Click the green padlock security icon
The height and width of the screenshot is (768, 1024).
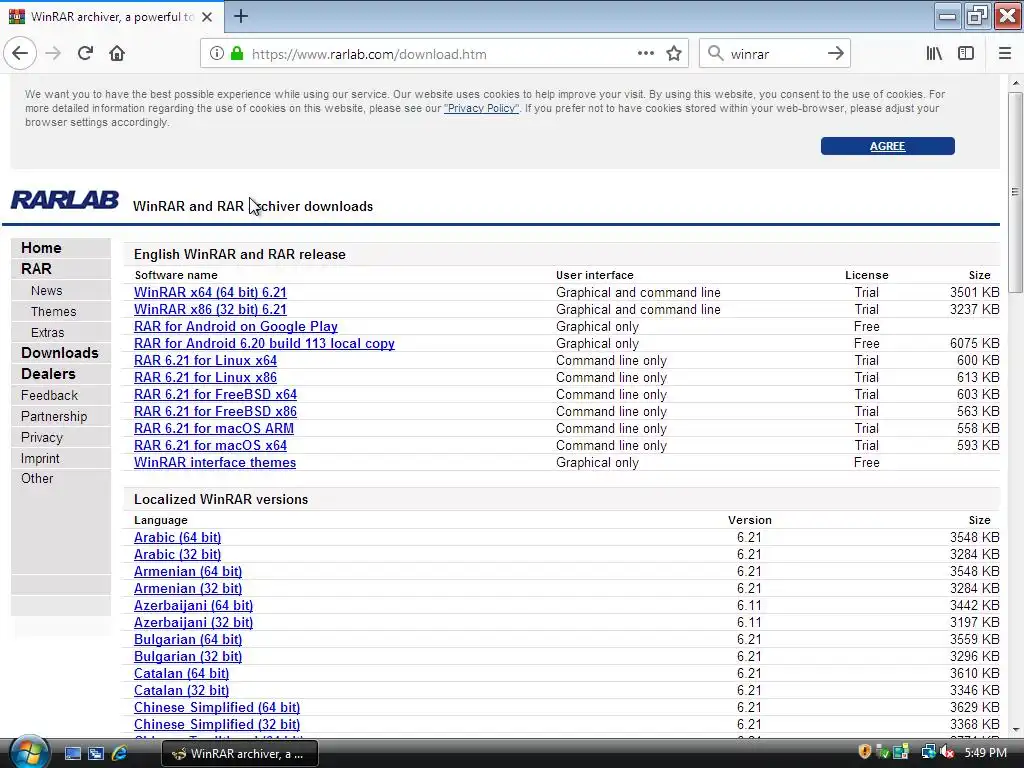point(237,54)
